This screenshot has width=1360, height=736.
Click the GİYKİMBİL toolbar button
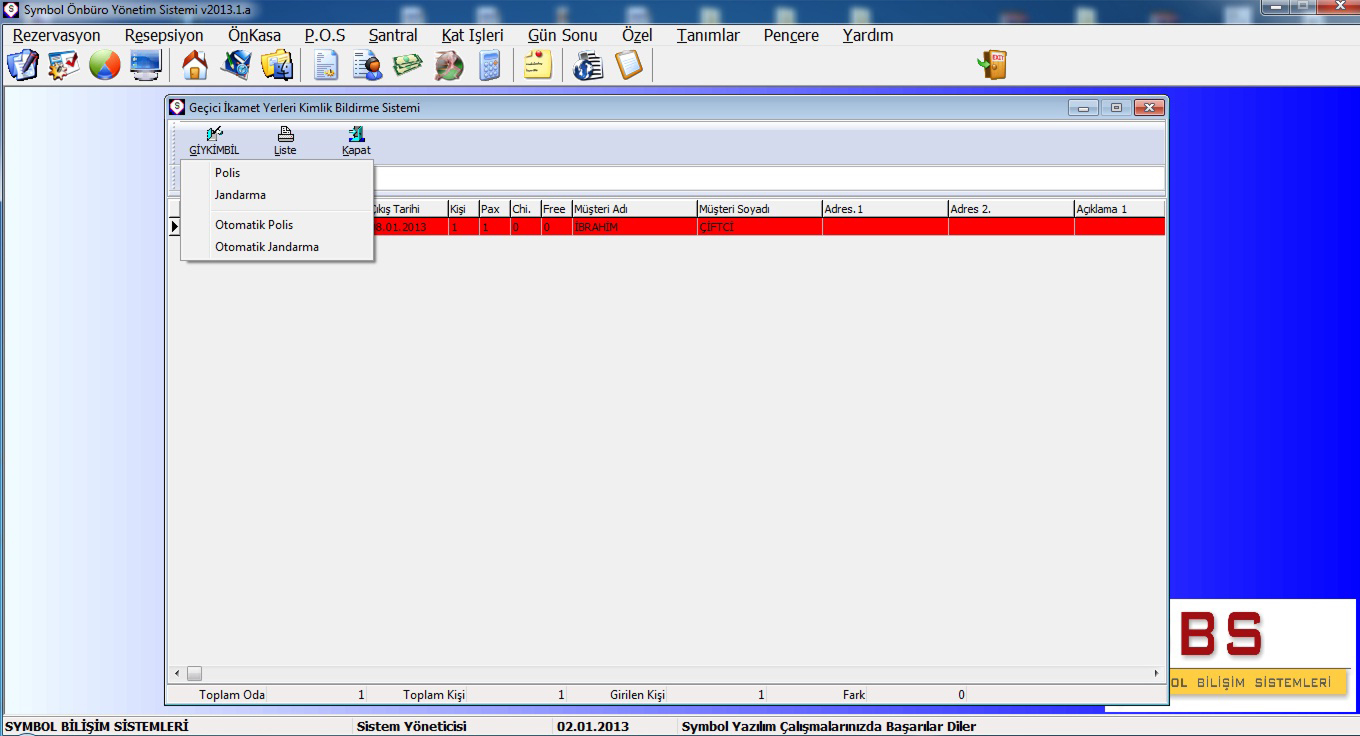pyautogui.click(x=214, y=141)
